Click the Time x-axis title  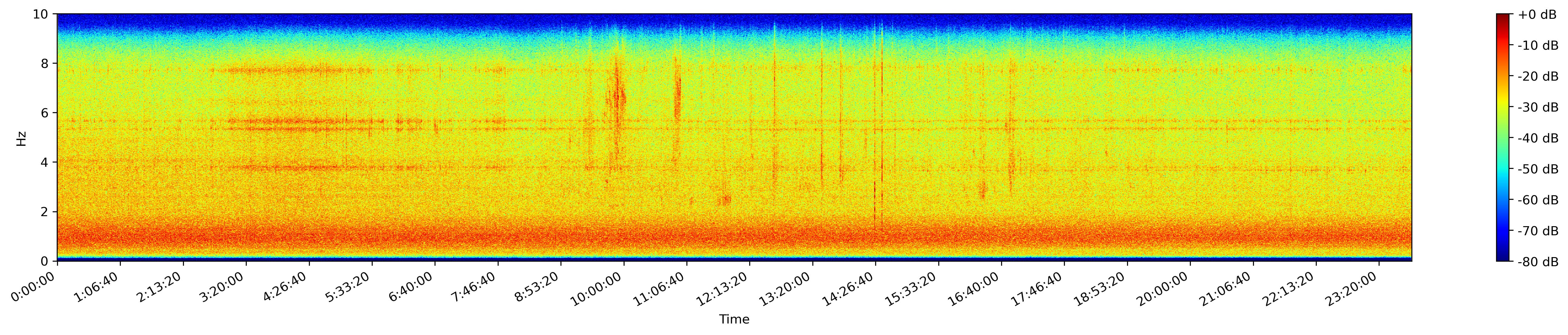(x=734, y=320)
